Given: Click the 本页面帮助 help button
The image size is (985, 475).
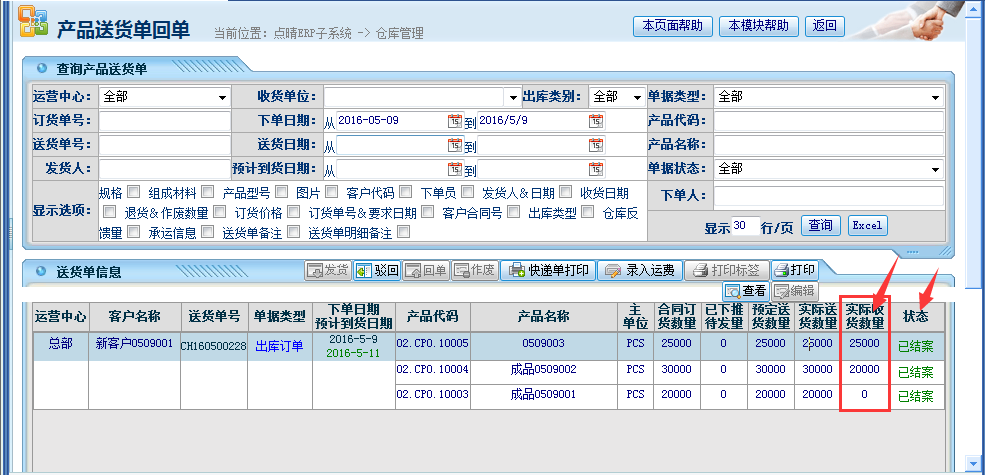Looking at the screenshot, I should tap(672, 26).
